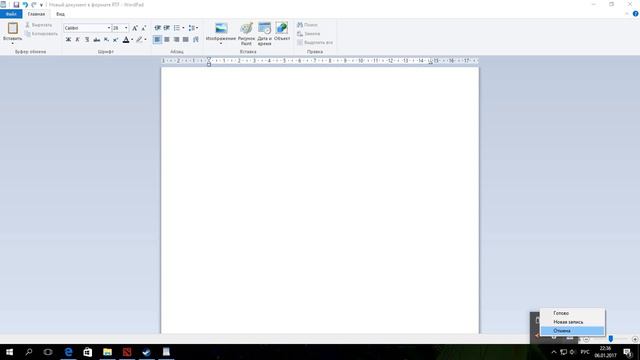This screenshot has height=360, width=640.
Task: Toggle italic formatting К
Action: coord(78,40)
